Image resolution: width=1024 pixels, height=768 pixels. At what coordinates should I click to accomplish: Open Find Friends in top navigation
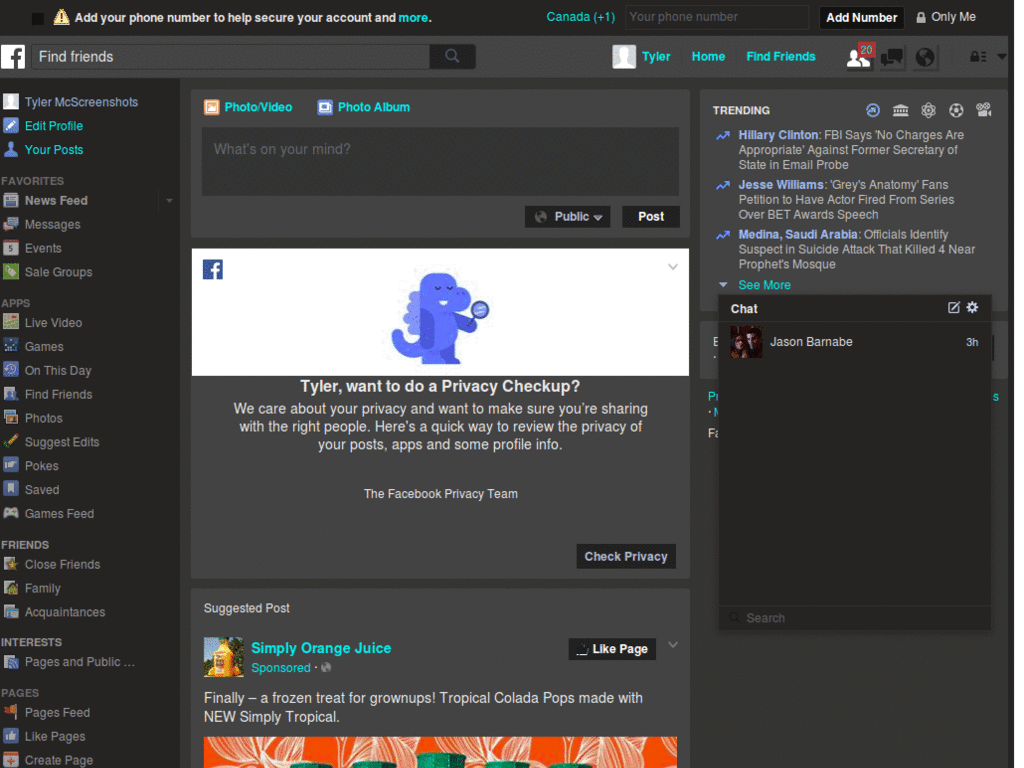(781, 57)
